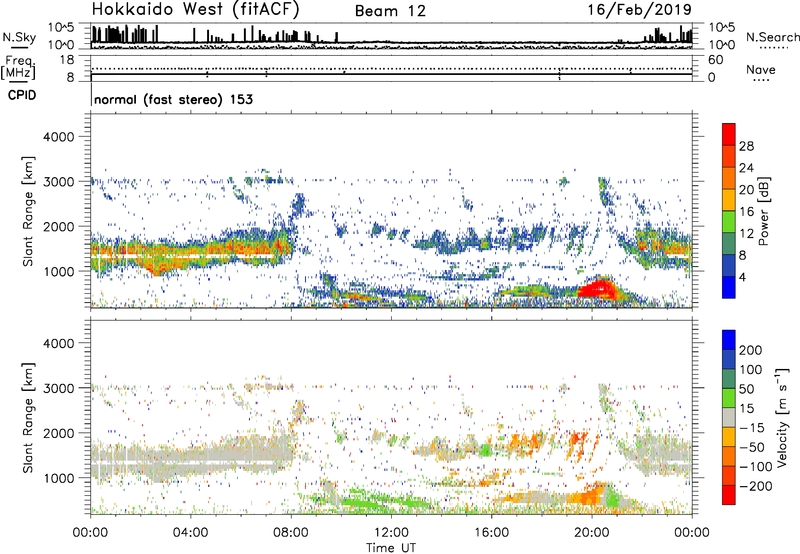Click the "16:00" time tick label
Viewport: 800px width, 554px height.
coord(491,533)
